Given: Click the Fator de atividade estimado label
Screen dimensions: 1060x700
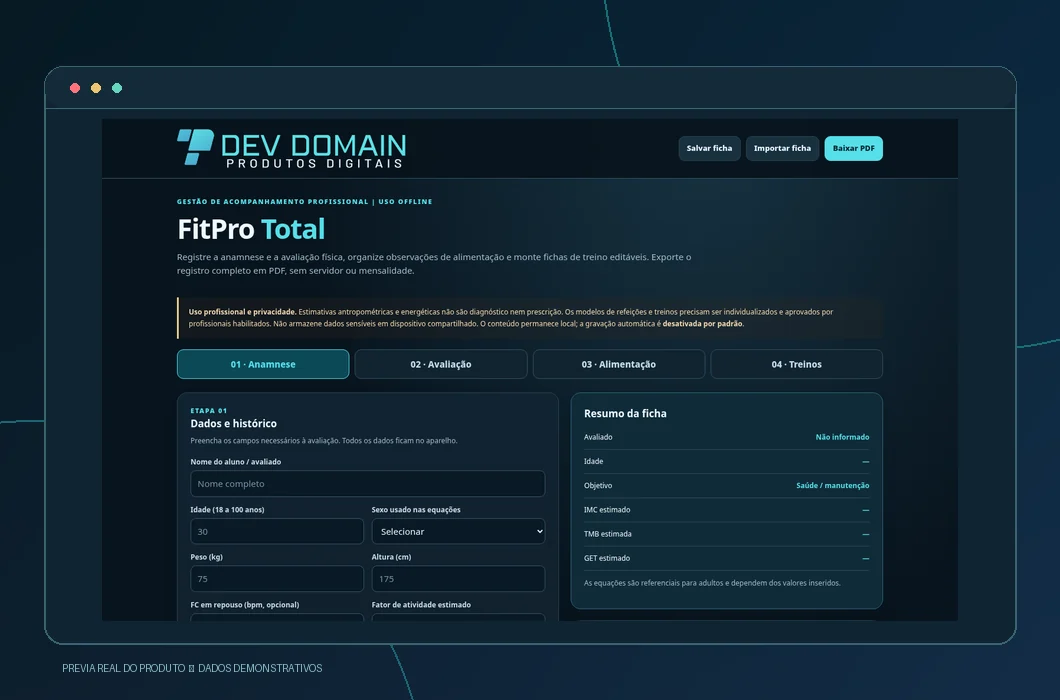Looking at the screenshot, I should point(421,605).
